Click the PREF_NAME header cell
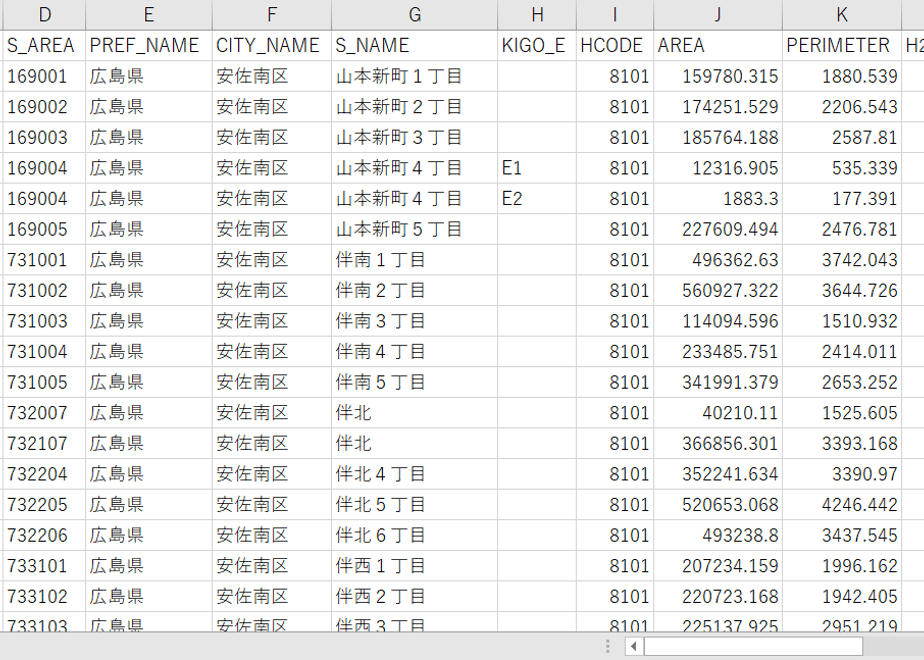This screenshot has width=924, height=660. tap(148, 45)
